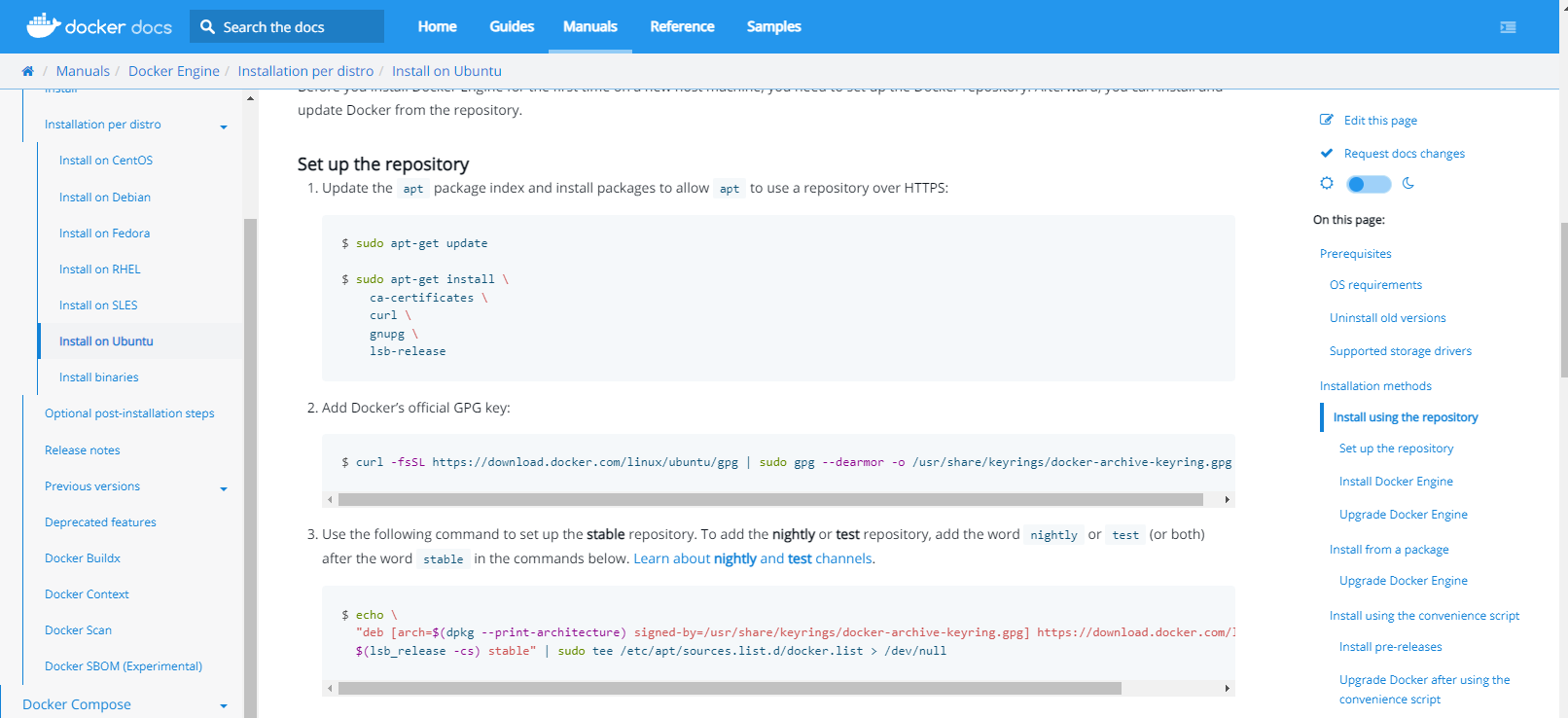This screenshot has height=718, width=1568.
Task: Click the search magnifier icon
Action: [207, 27]
